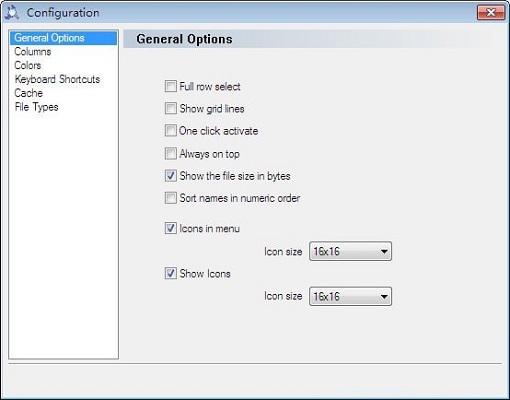Toggle Always on top checkbox
The width and height of the screenshot is (510, 400).
click(171, 154)
